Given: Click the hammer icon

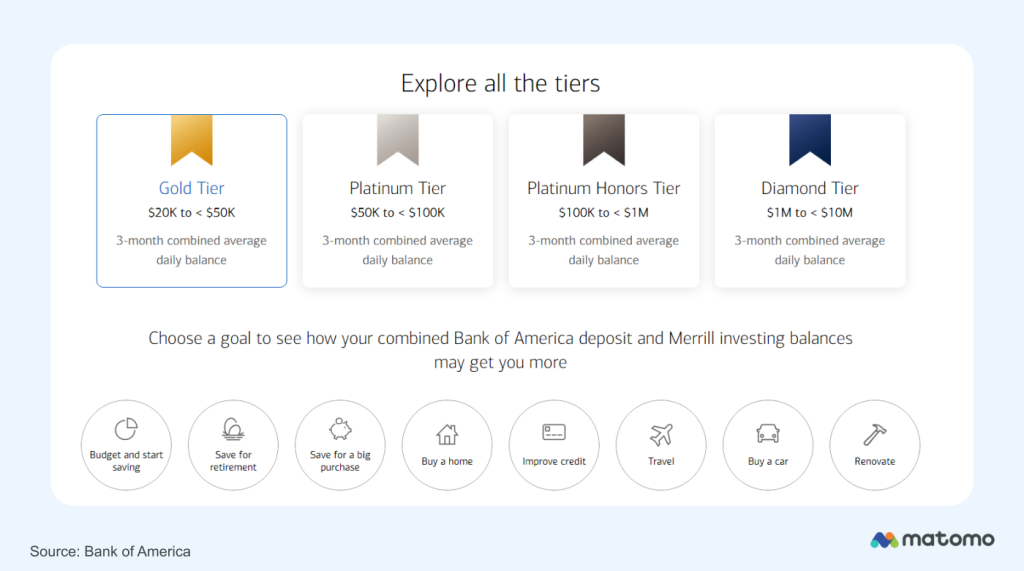Looking at the screenshot, I should coord(874,434).
